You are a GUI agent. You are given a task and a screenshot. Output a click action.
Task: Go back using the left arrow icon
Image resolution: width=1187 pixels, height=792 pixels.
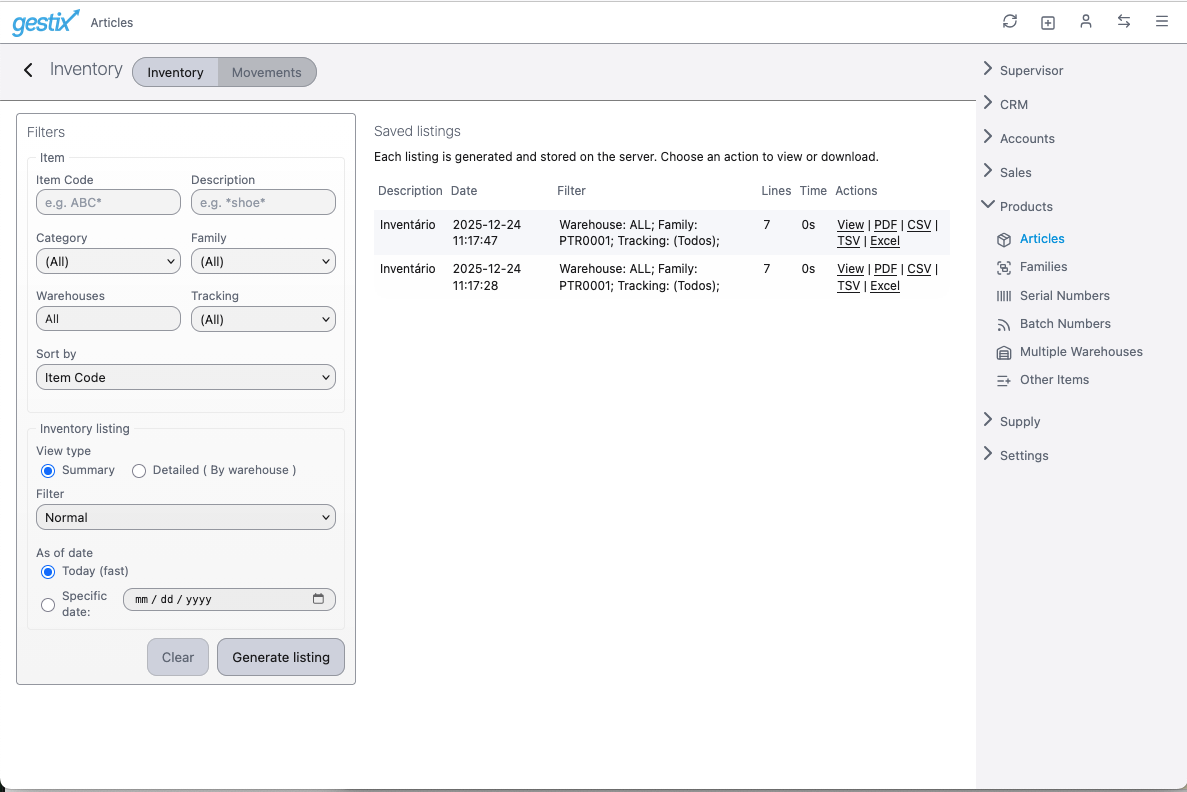click(x=28, y=70)
